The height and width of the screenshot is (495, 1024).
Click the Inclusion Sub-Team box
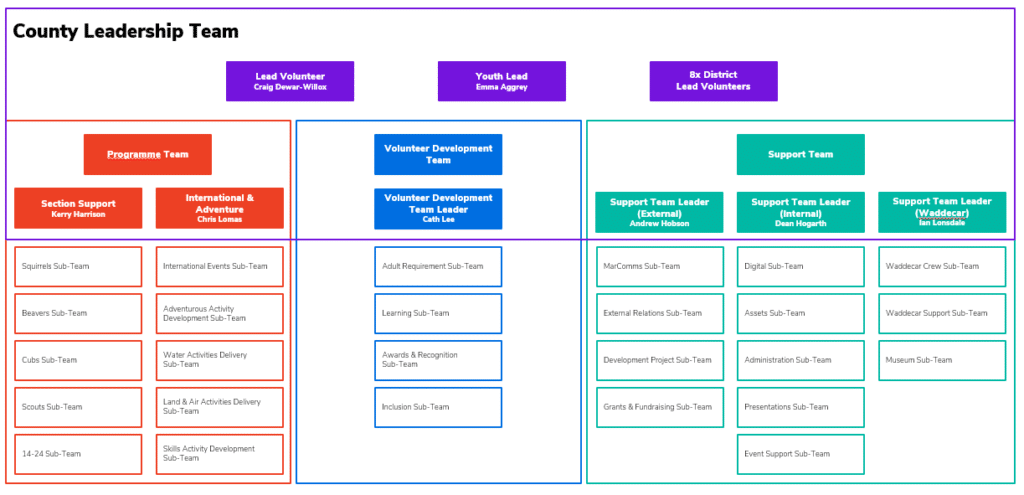coord(438,407)
